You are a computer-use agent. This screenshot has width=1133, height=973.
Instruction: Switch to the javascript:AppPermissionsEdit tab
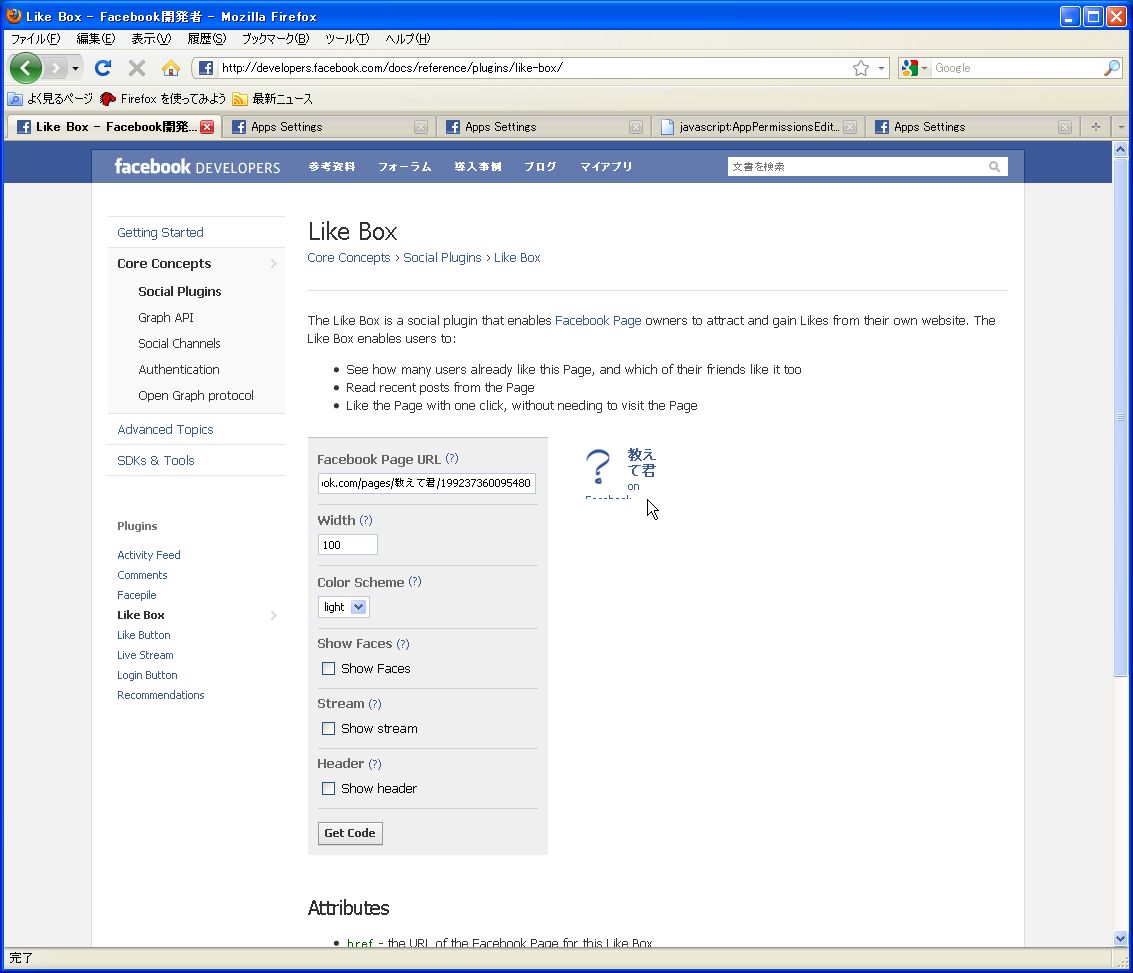coord(758,127)
